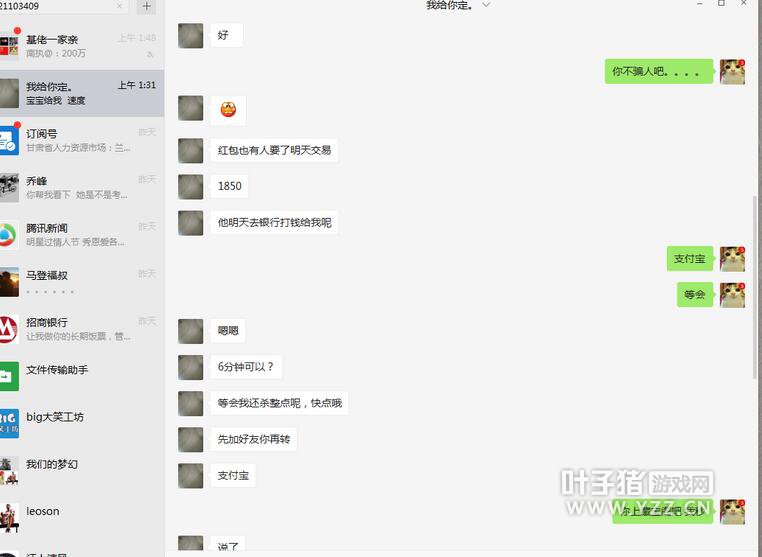The height and width of the screenshot is (557, 762).
Task: Click the chat area vertical scrollbar
Action: coord(755,287)
